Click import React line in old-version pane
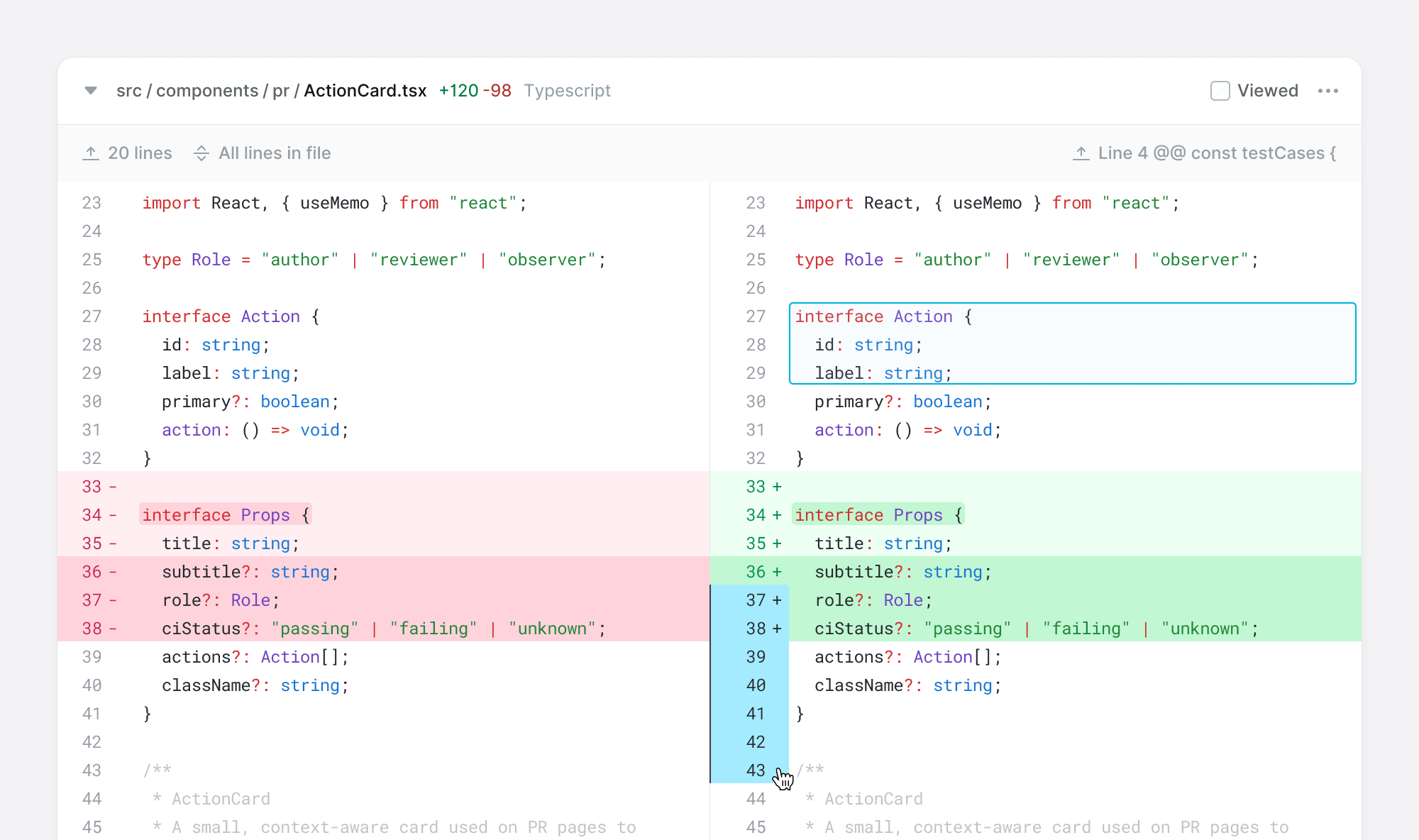Viewport: 1419px width, 840px height. tap(335, 203)
